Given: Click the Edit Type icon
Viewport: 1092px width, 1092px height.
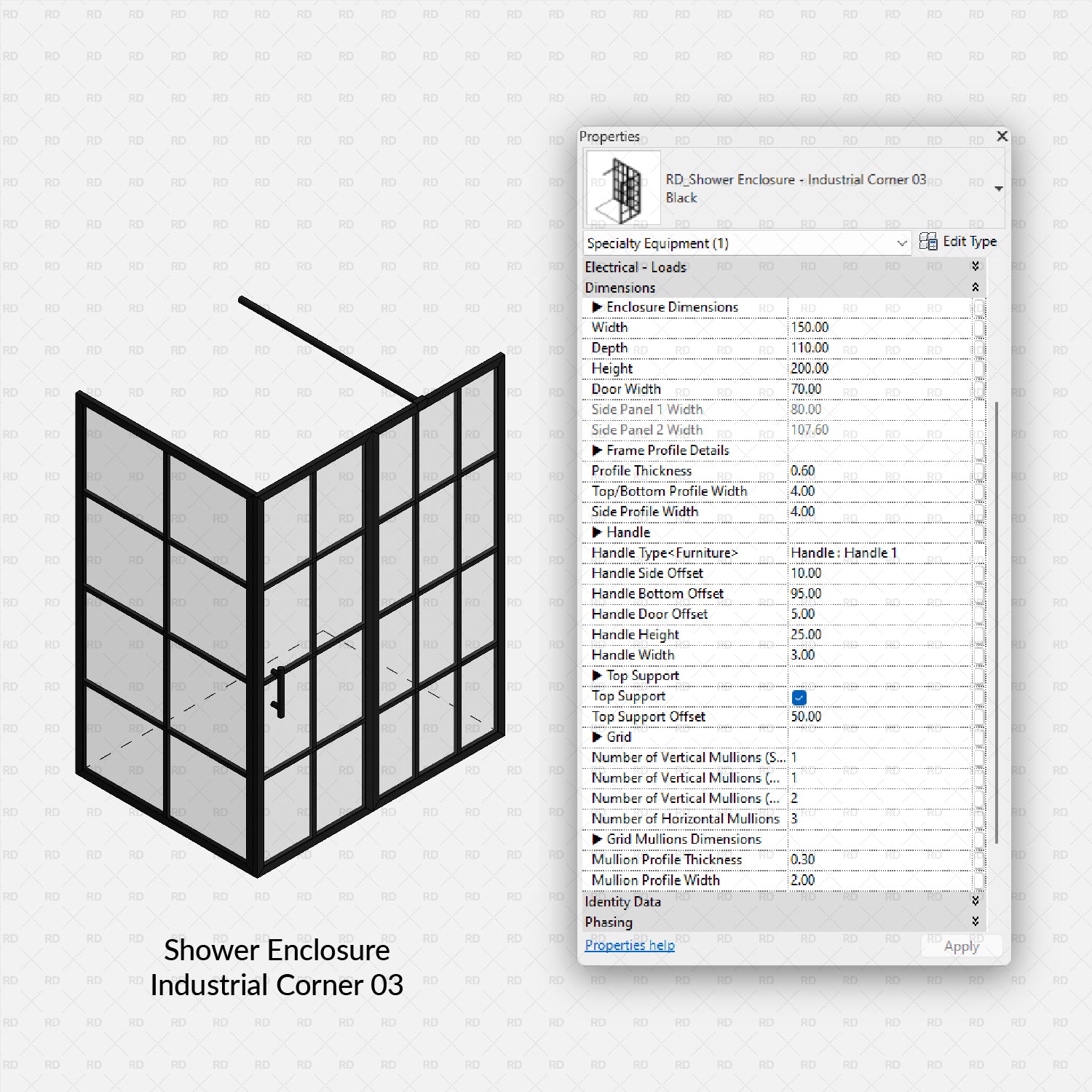Looking at the screenshot, I should click(928, 241).
